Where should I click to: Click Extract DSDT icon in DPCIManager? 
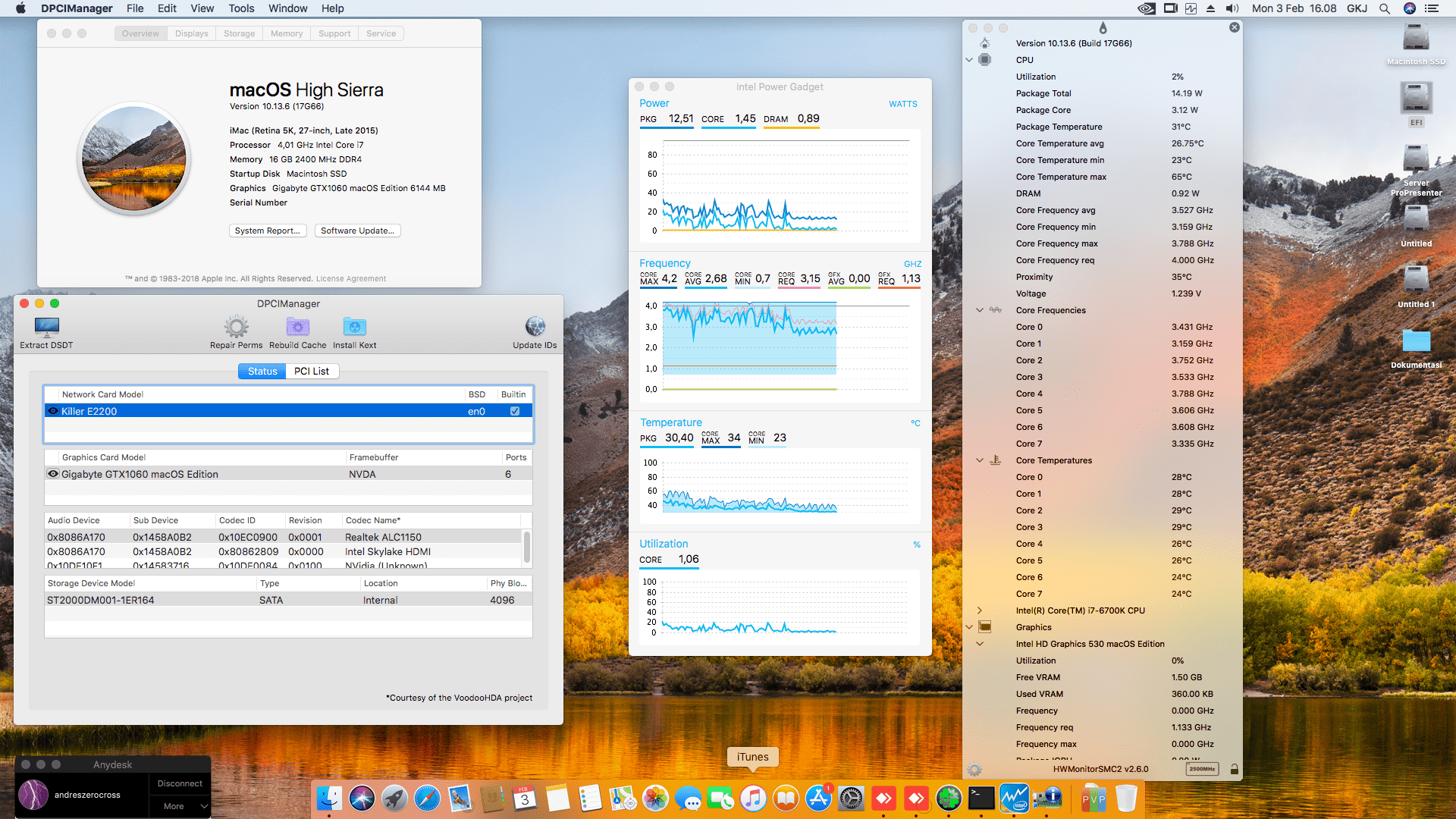click(x=46, y=327)
